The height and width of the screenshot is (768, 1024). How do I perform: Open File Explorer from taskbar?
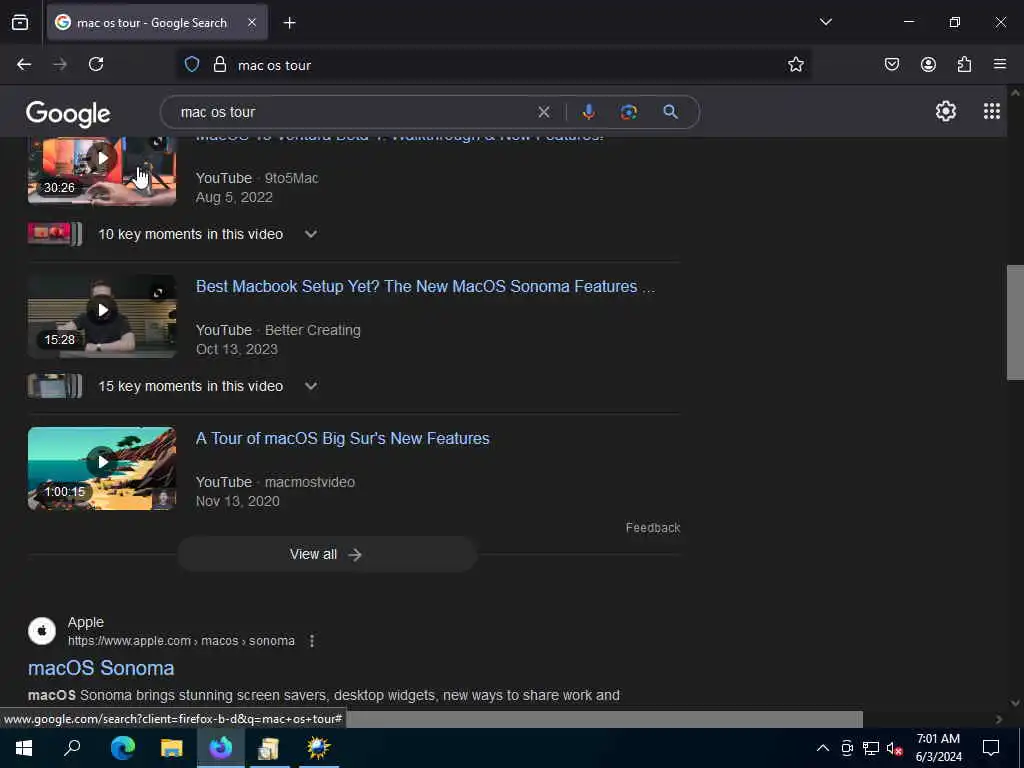(x=172, y=748)
